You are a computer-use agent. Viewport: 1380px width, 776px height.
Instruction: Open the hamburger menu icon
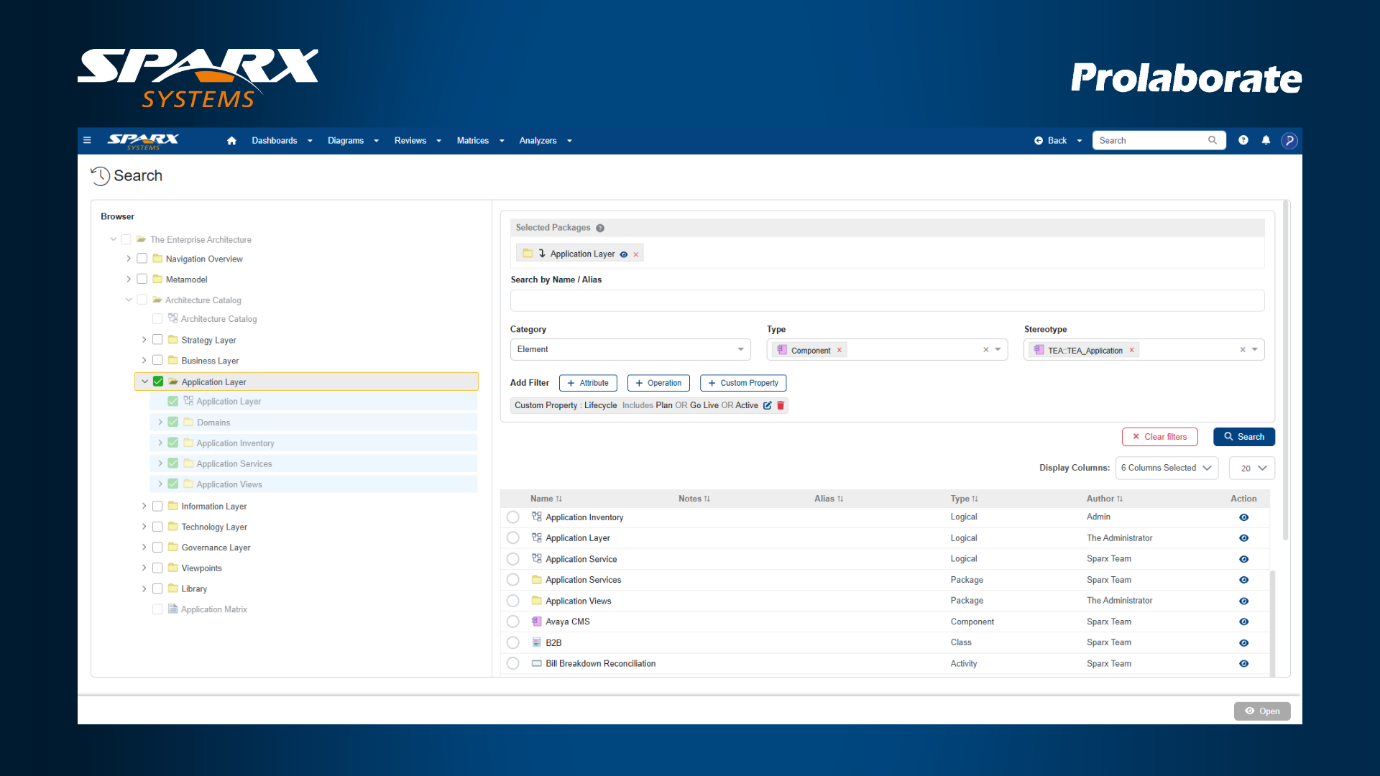coord(87,141)
